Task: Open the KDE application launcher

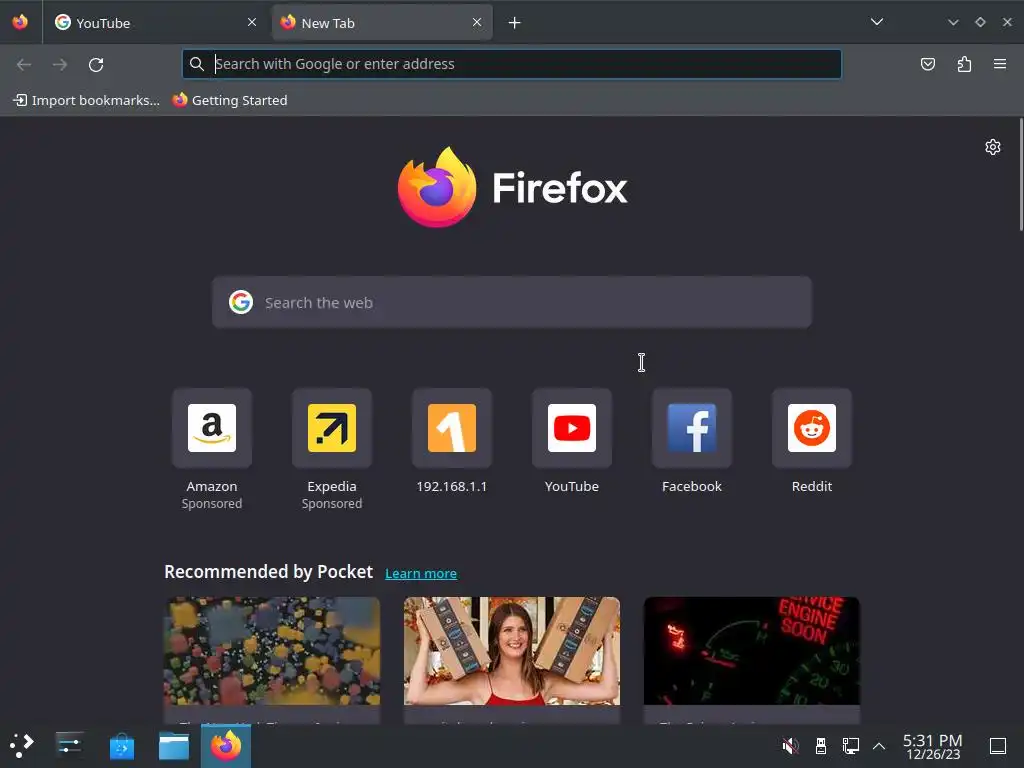Action: [x=22, y=745]
